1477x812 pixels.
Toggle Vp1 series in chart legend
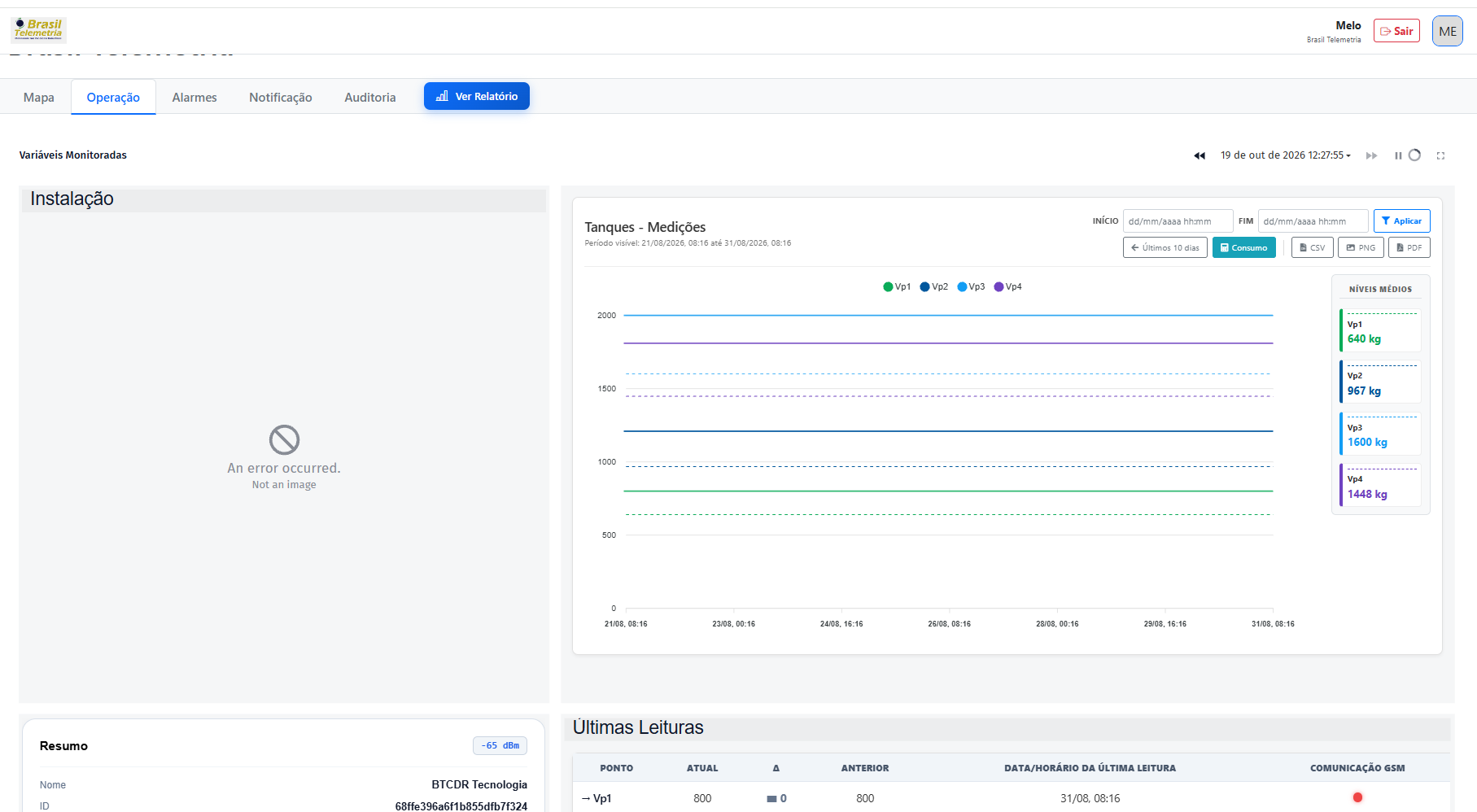pos(897,286)
